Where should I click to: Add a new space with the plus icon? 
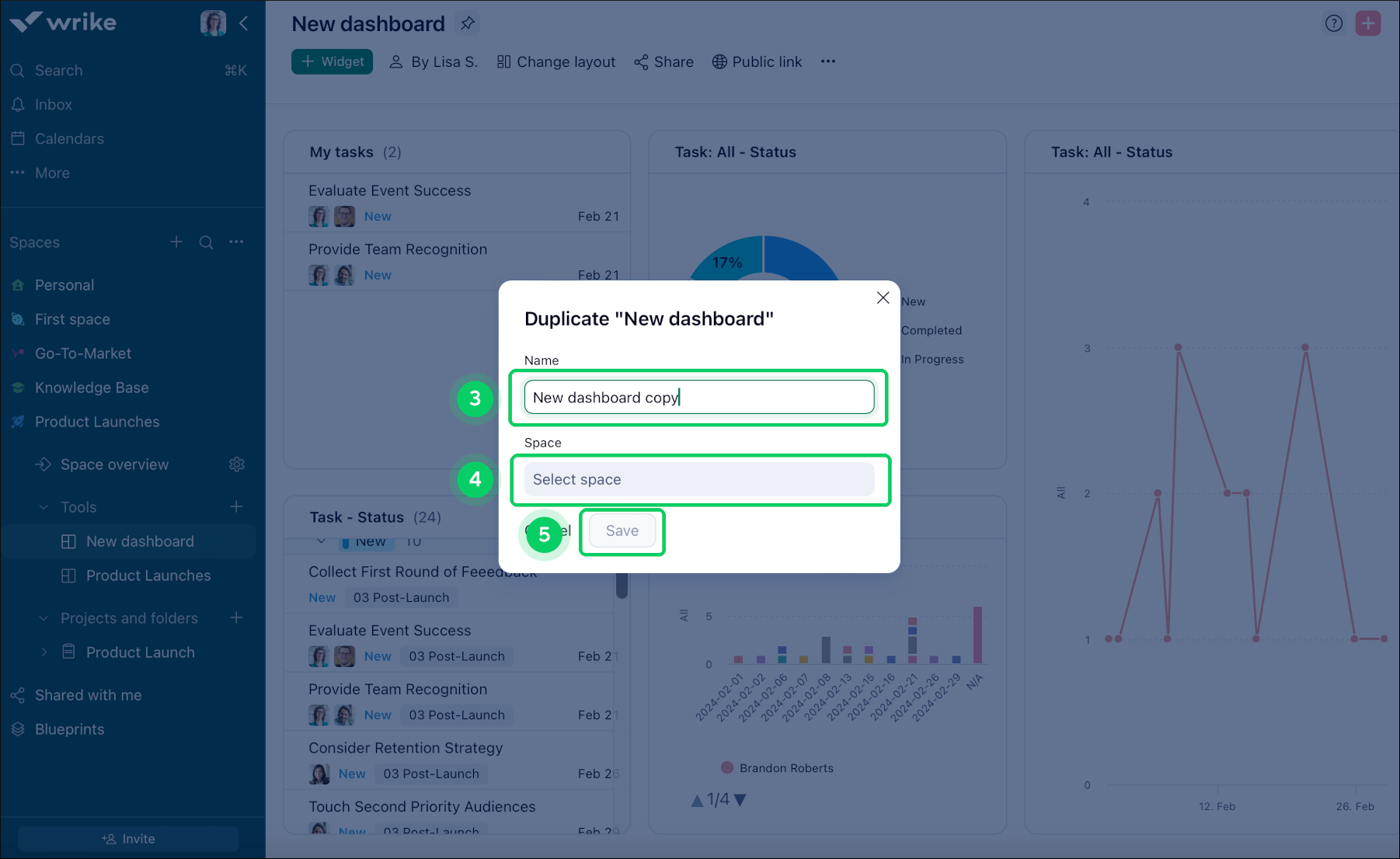point(176,242)
